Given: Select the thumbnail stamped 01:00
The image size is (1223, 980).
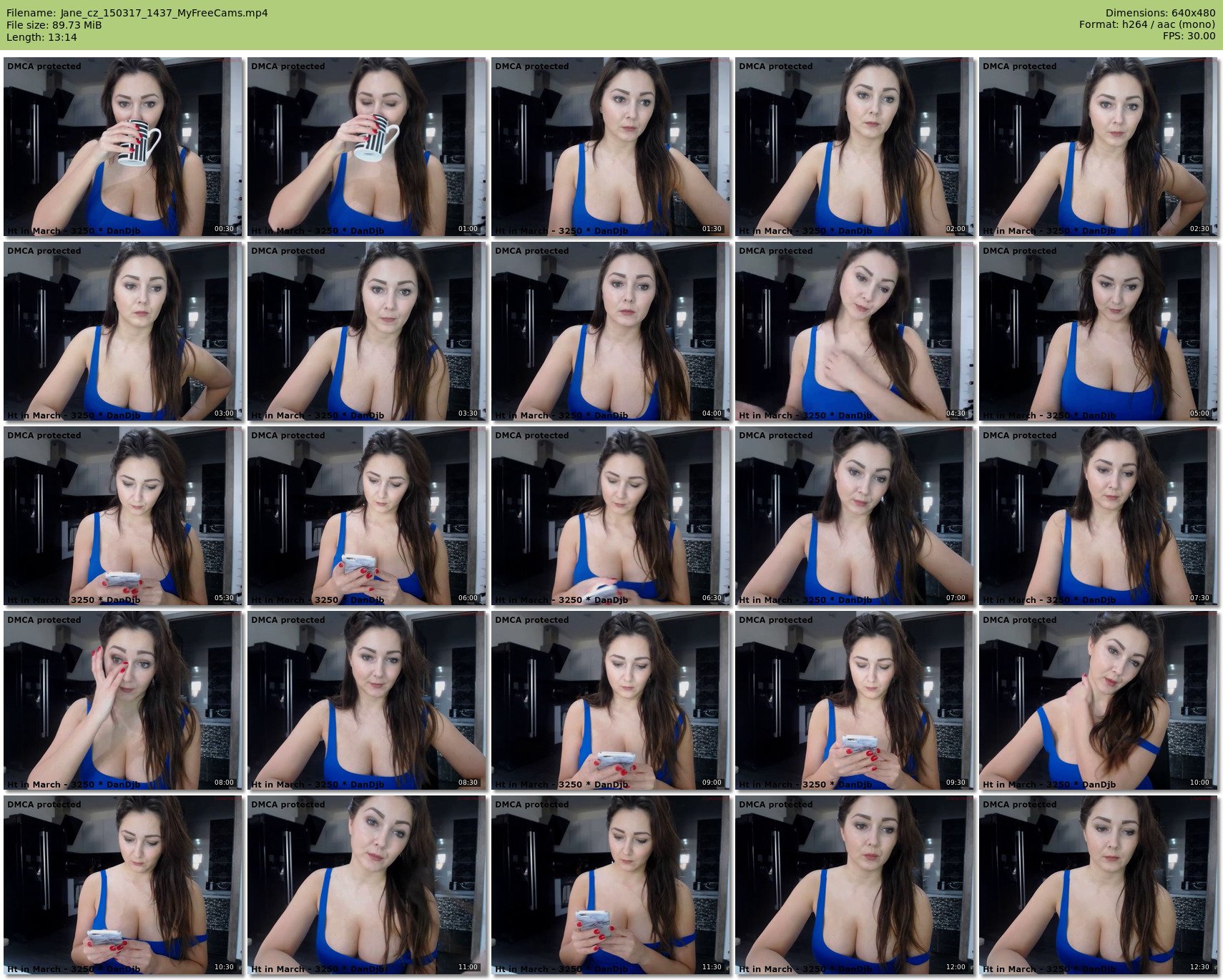Looking at the screenshot, I should click(366, 147).
